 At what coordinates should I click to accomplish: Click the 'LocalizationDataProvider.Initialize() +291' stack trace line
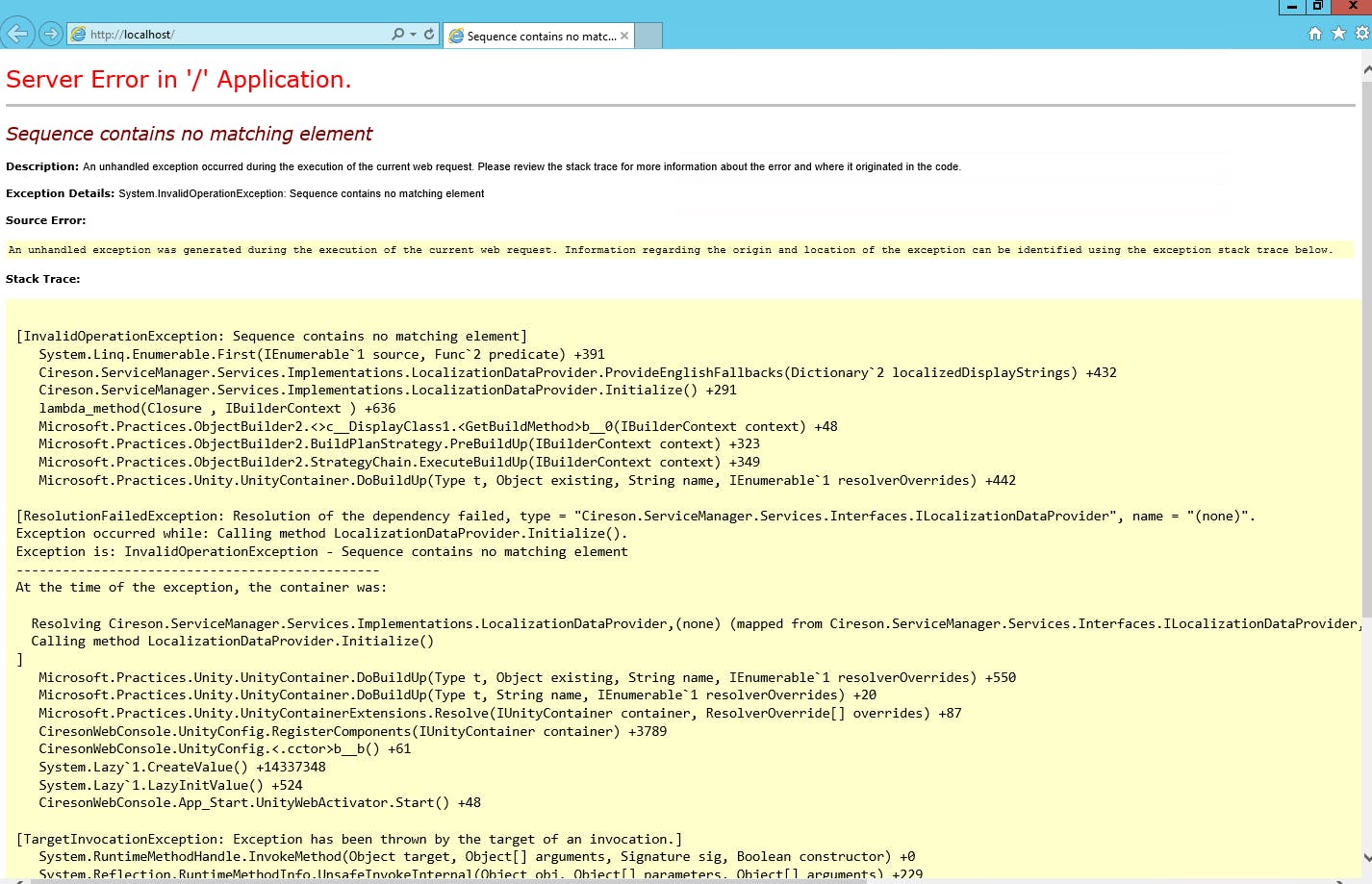coord(388,390)
